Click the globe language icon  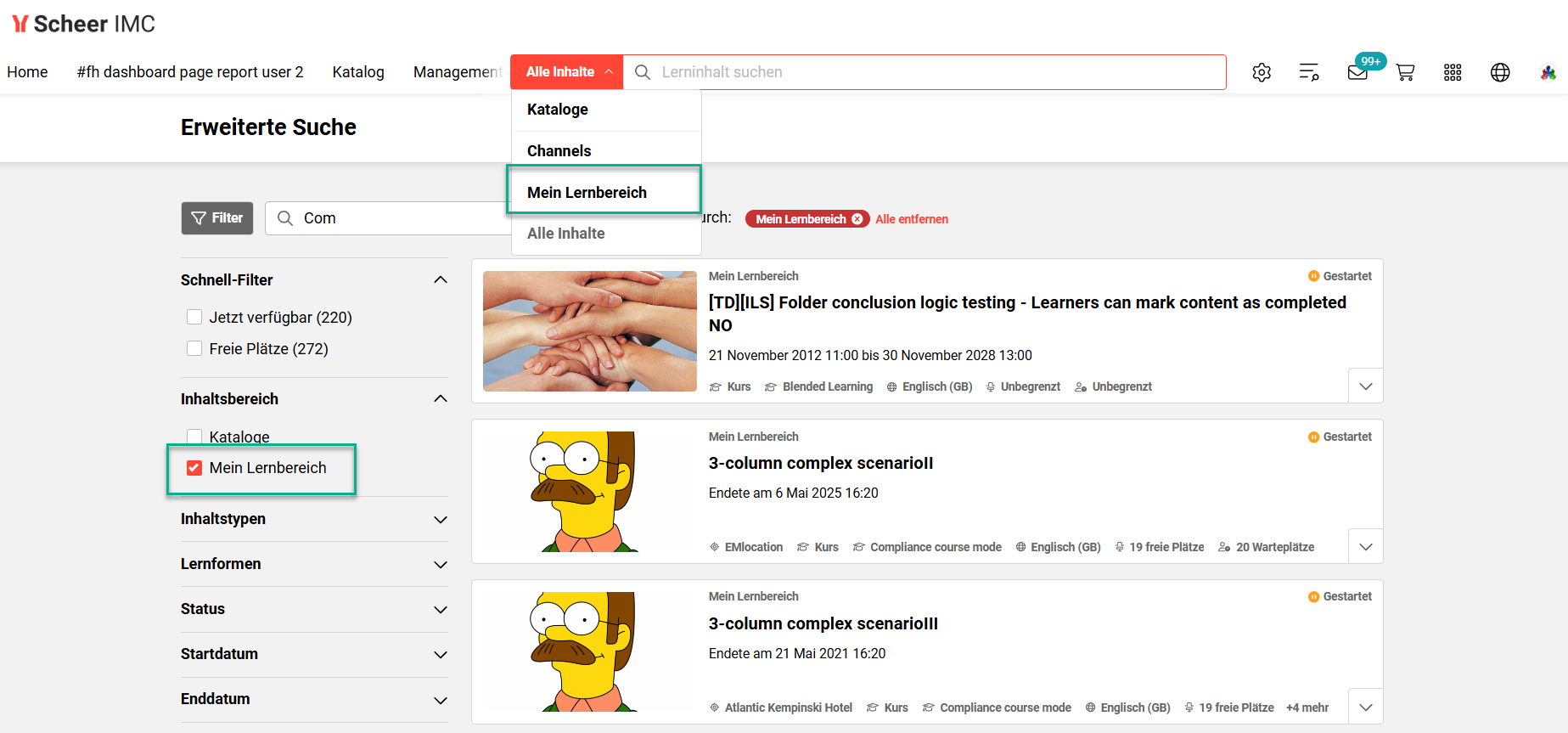coord(1500,72)
